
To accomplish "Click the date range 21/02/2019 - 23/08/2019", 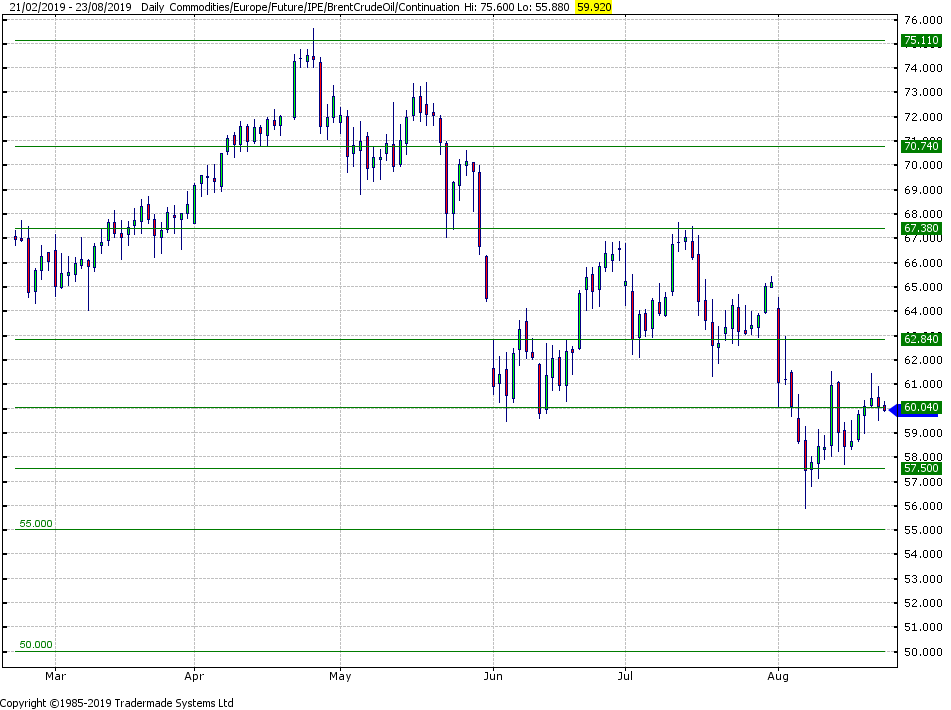I will click(x=66, y=7).
